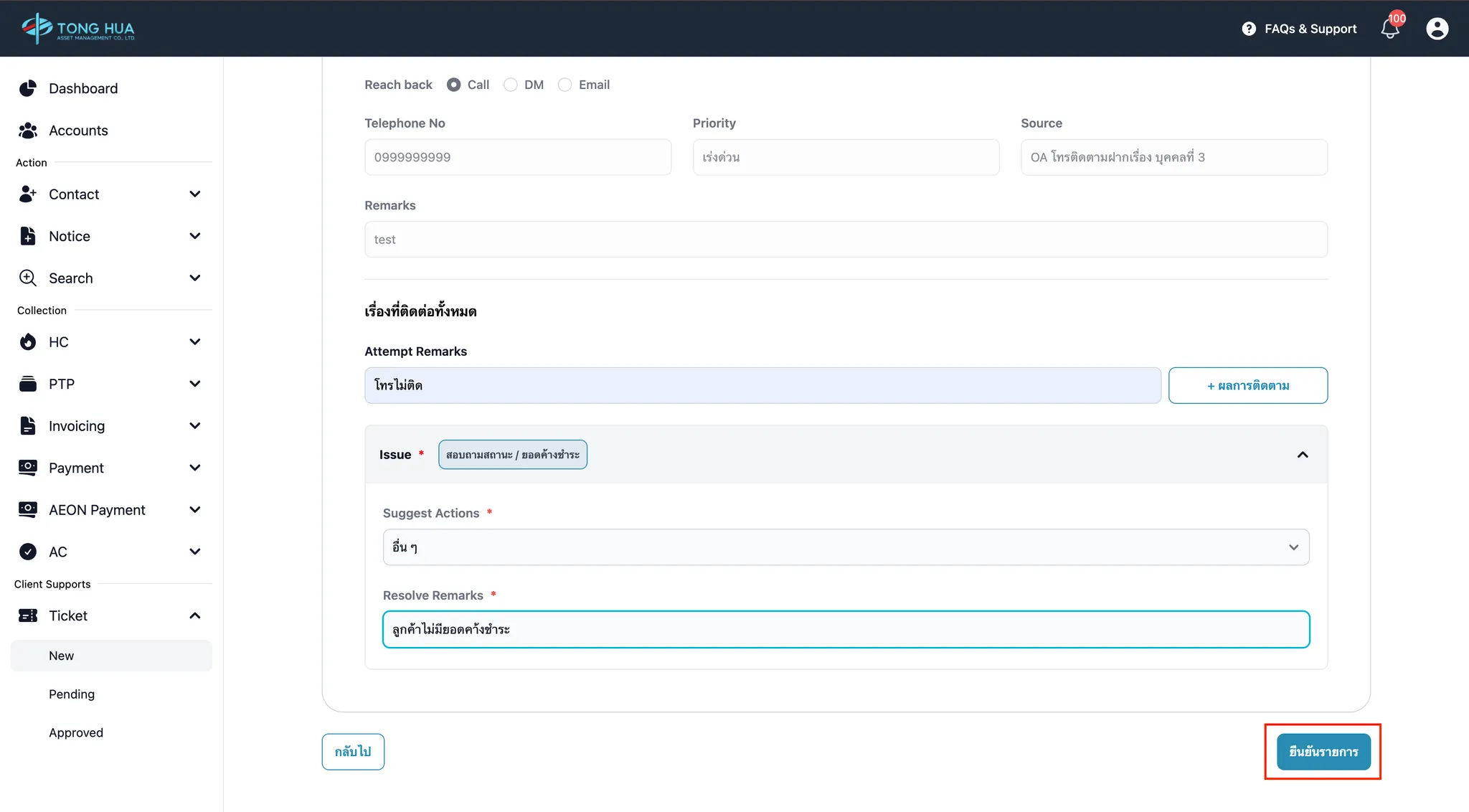Image resolution: width=1469 pixels, height=812 pixels.
Task: Click the ยืนยันรายการ confirm button
Action: click(x=1323, y=752)
